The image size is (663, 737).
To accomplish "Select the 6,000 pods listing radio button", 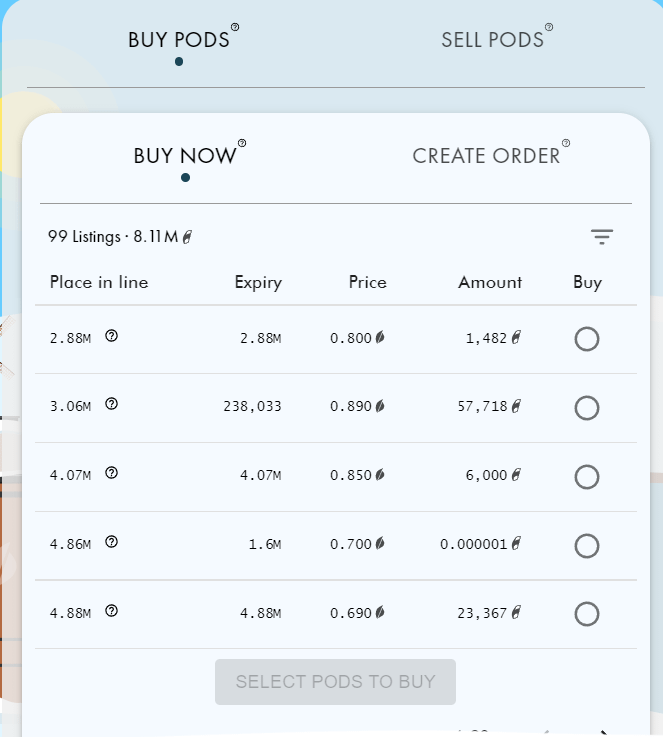I will click(587, 477).
